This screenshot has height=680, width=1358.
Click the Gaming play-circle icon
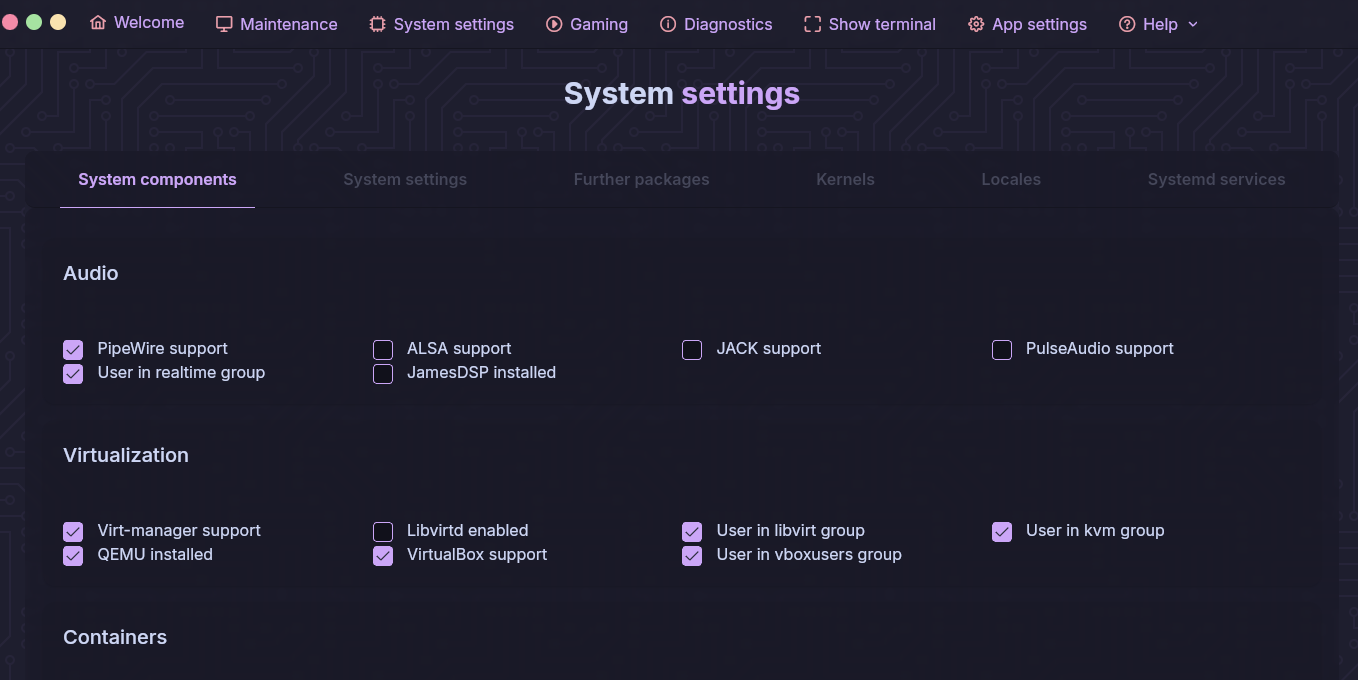pos(554,24)
